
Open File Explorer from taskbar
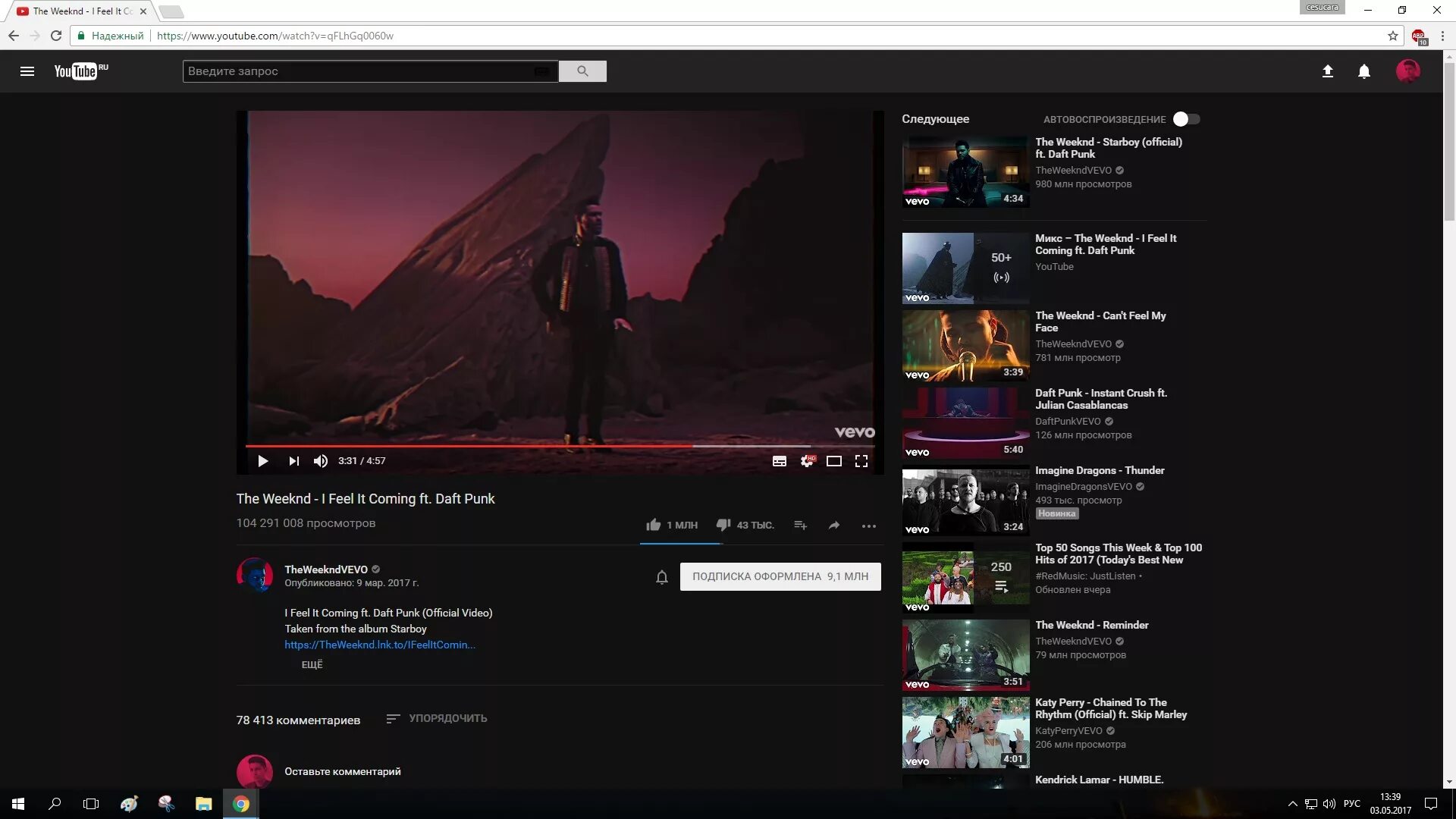pyautogui.click(x=203, y=804)
